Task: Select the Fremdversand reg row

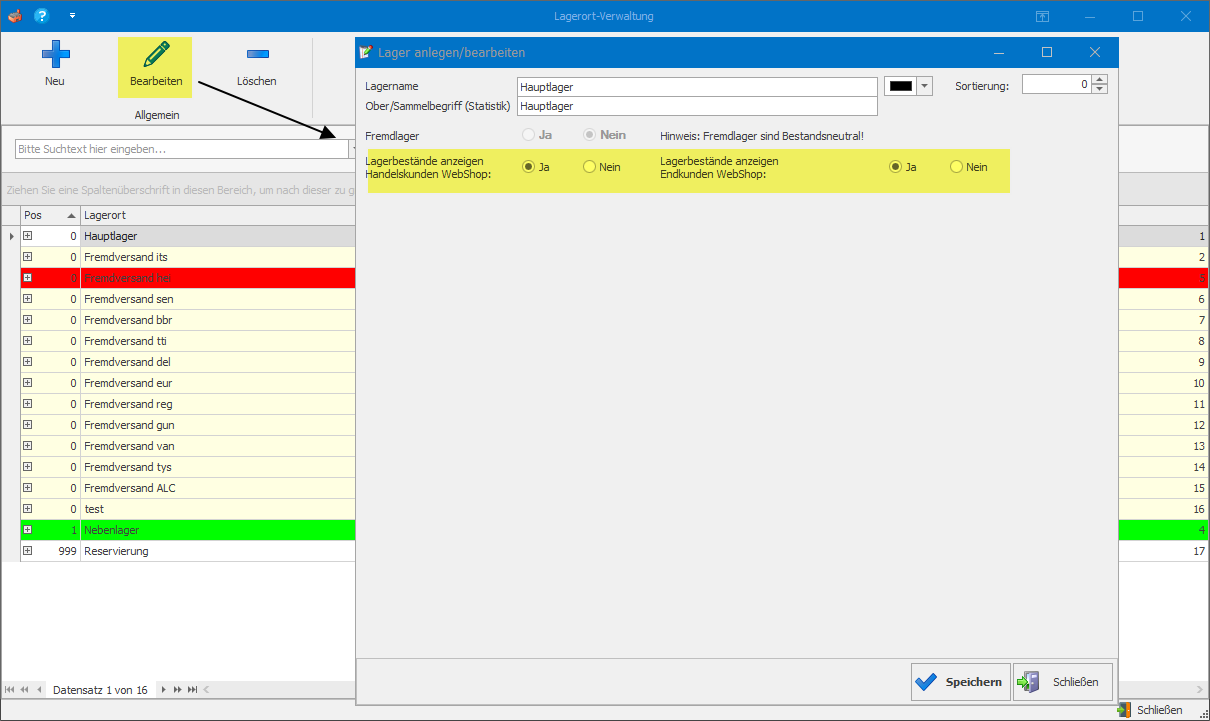Action: coord(188,404)
